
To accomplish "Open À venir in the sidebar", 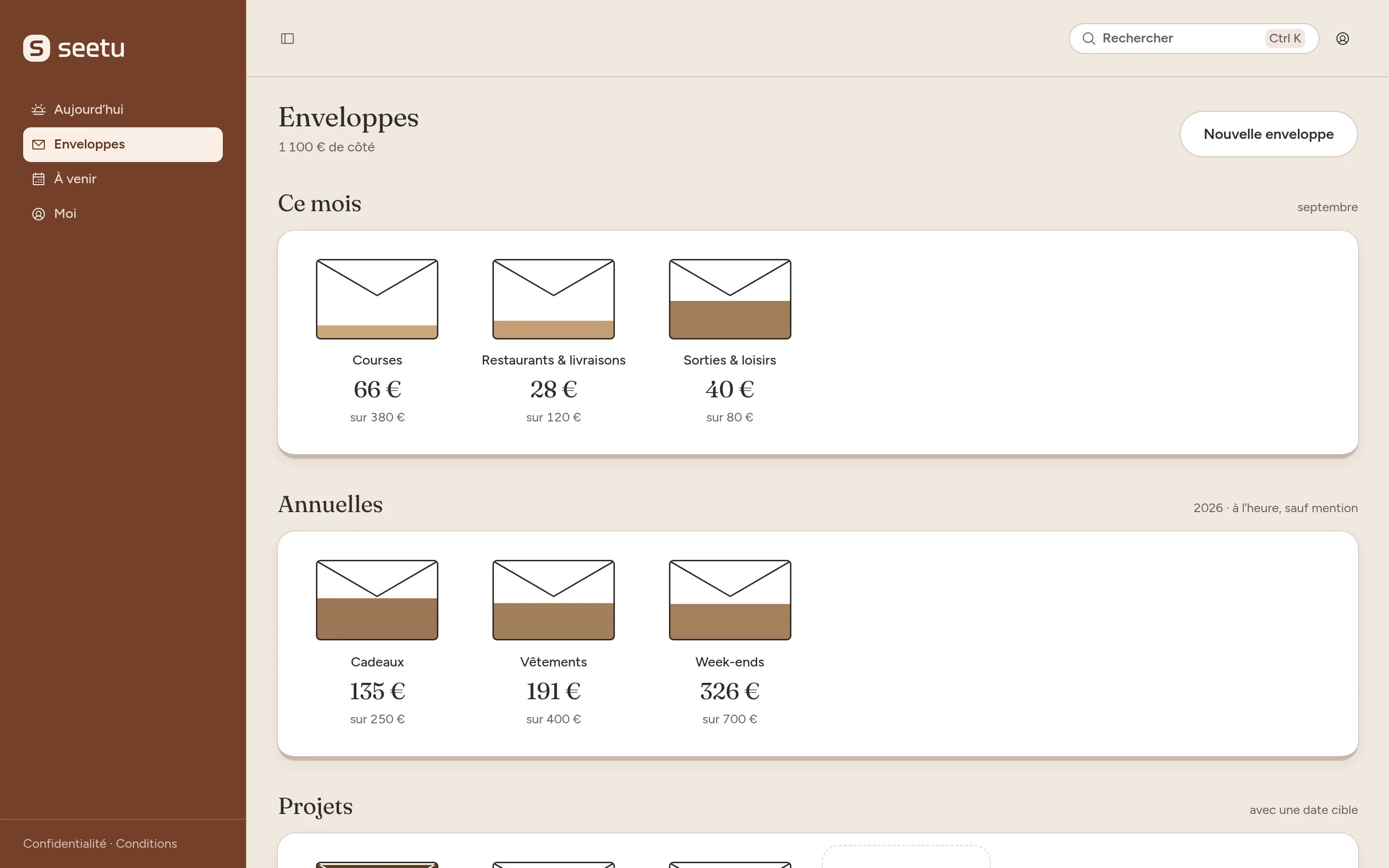I will coord(123,179).
